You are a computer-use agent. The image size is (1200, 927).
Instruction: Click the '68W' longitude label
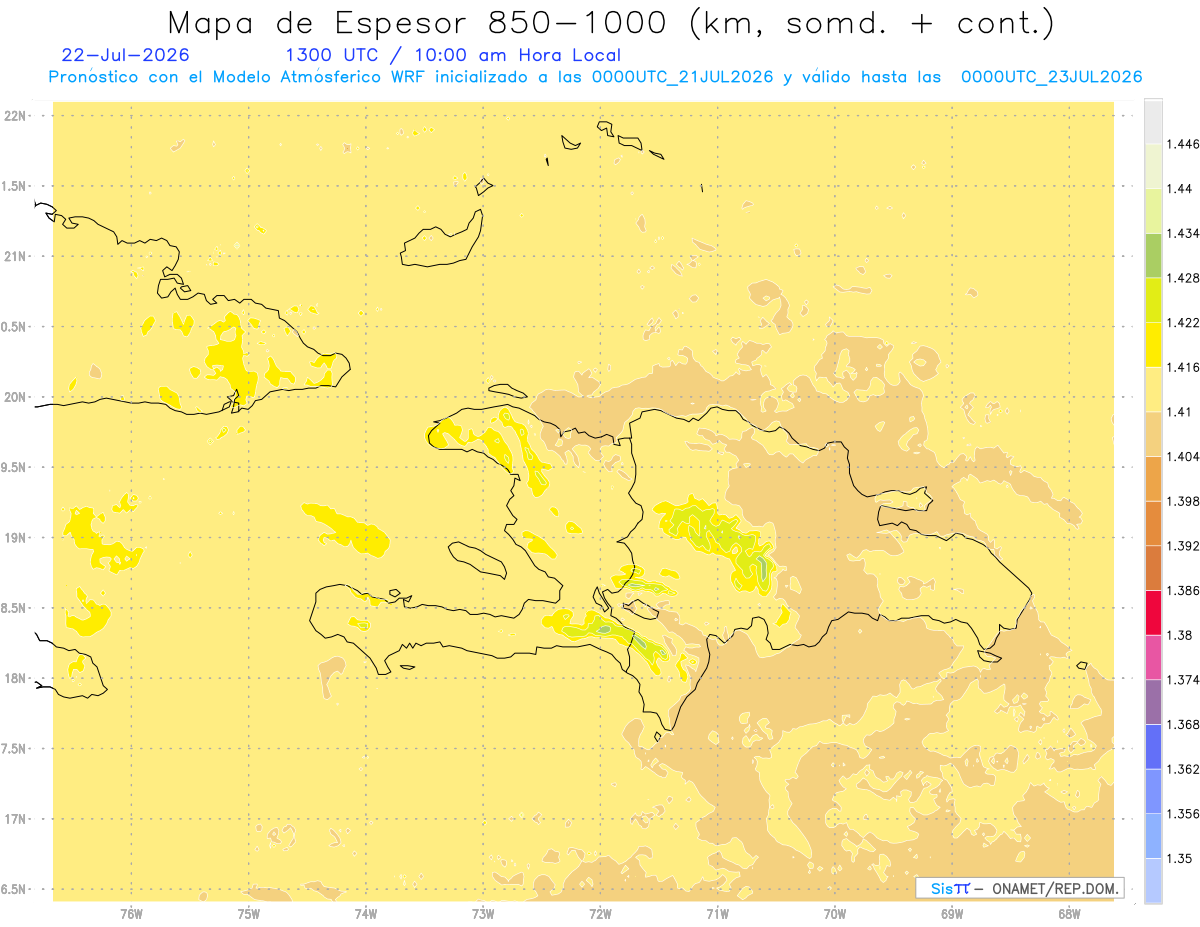pyautogui.click(x=1069, y=914)
